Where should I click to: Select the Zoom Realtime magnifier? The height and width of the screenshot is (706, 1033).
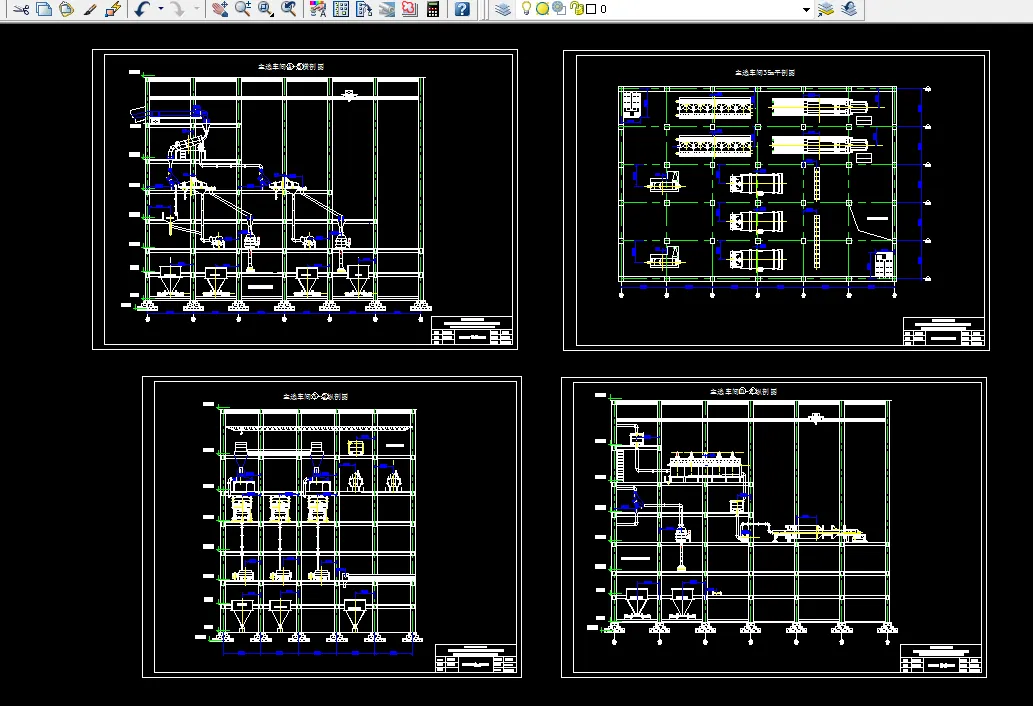(243, 9)
